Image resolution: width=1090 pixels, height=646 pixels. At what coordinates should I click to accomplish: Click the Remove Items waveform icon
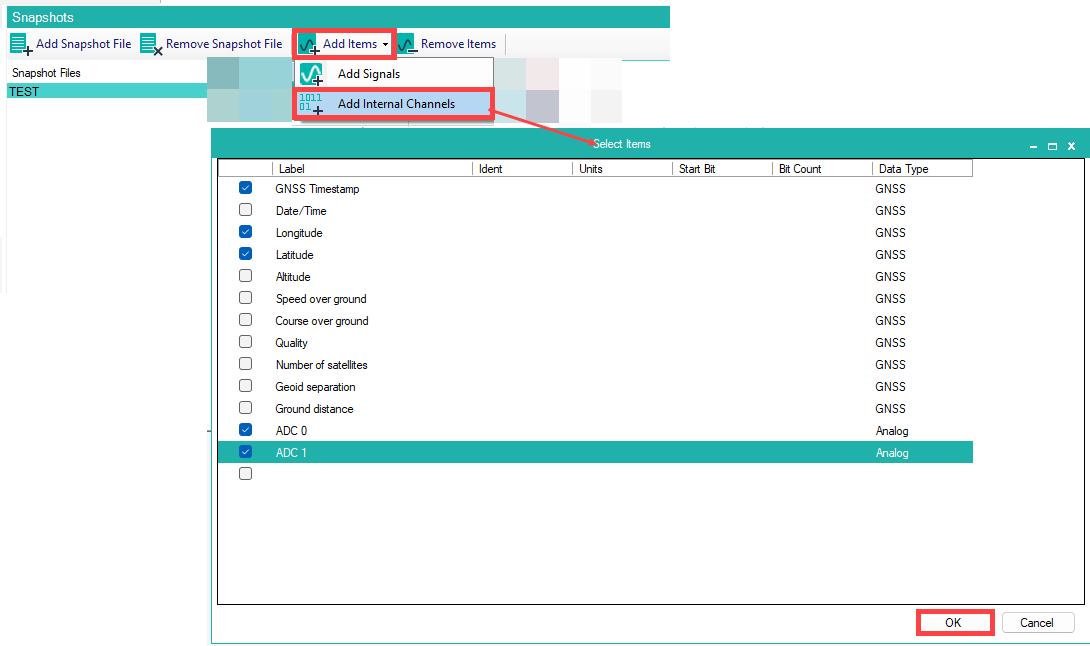pyautogui.click(x=407, y=44)
